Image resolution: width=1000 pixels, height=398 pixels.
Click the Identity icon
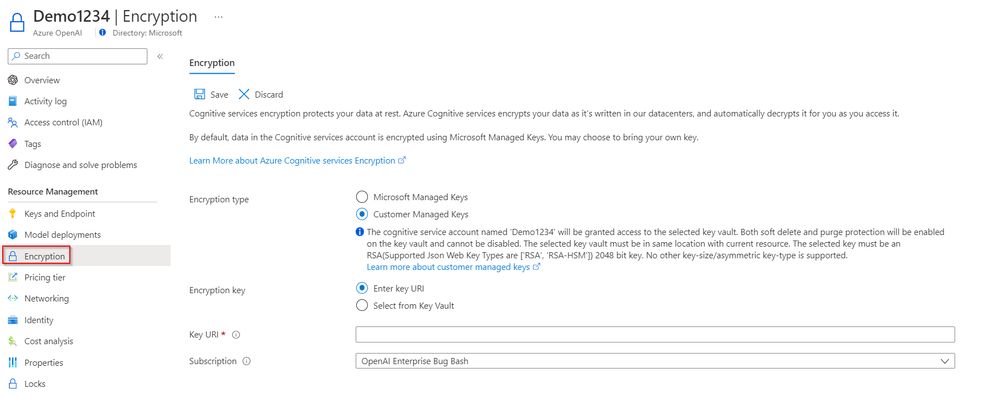click(x=13, y=320)
